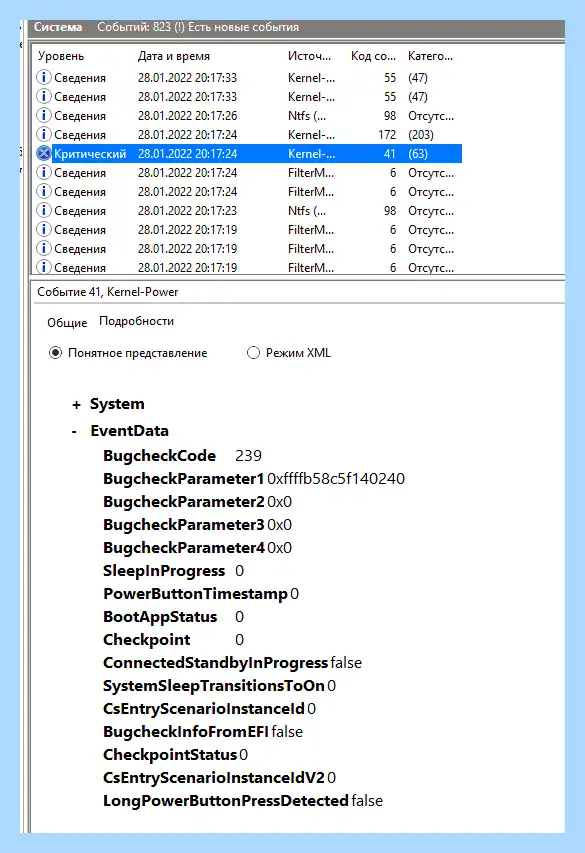Click CsEntryScenarioInstanceIdV2 label

click(214, 778)
